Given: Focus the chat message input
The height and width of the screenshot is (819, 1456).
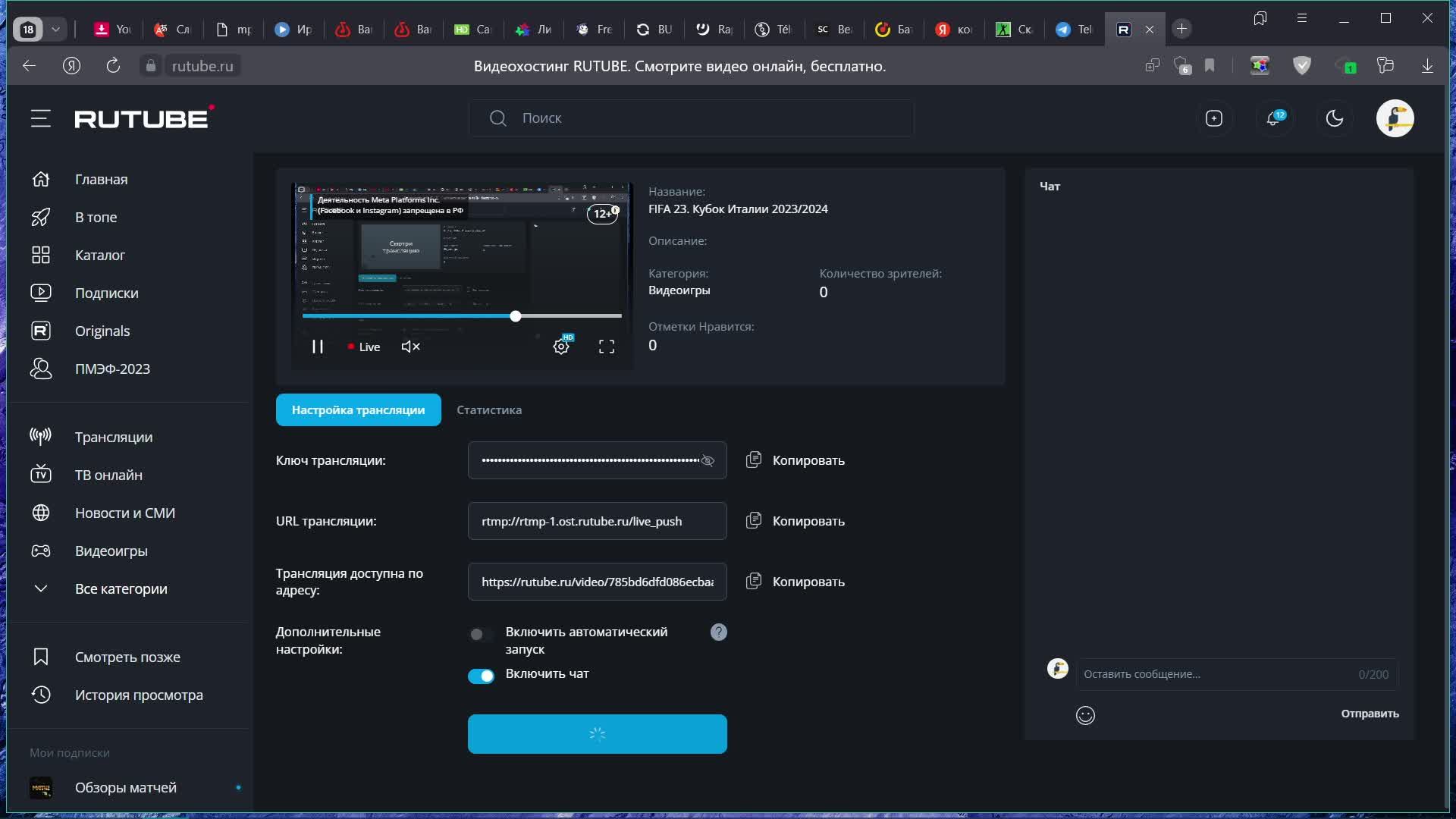Looking at the screenshot, I should (1237, 674).
